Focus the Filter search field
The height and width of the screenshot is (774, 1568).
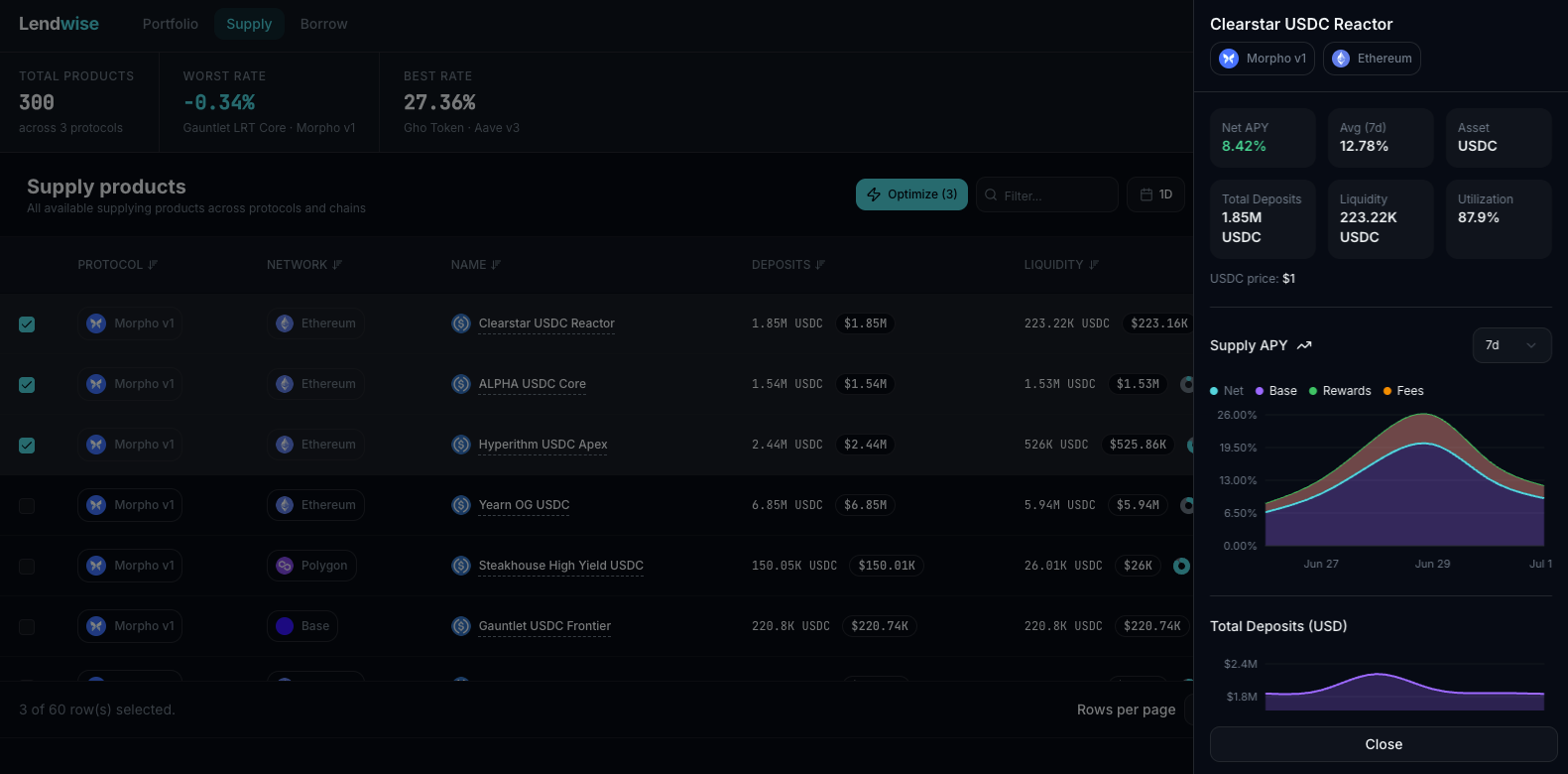pyautogui.click(x=1047, y=194)
